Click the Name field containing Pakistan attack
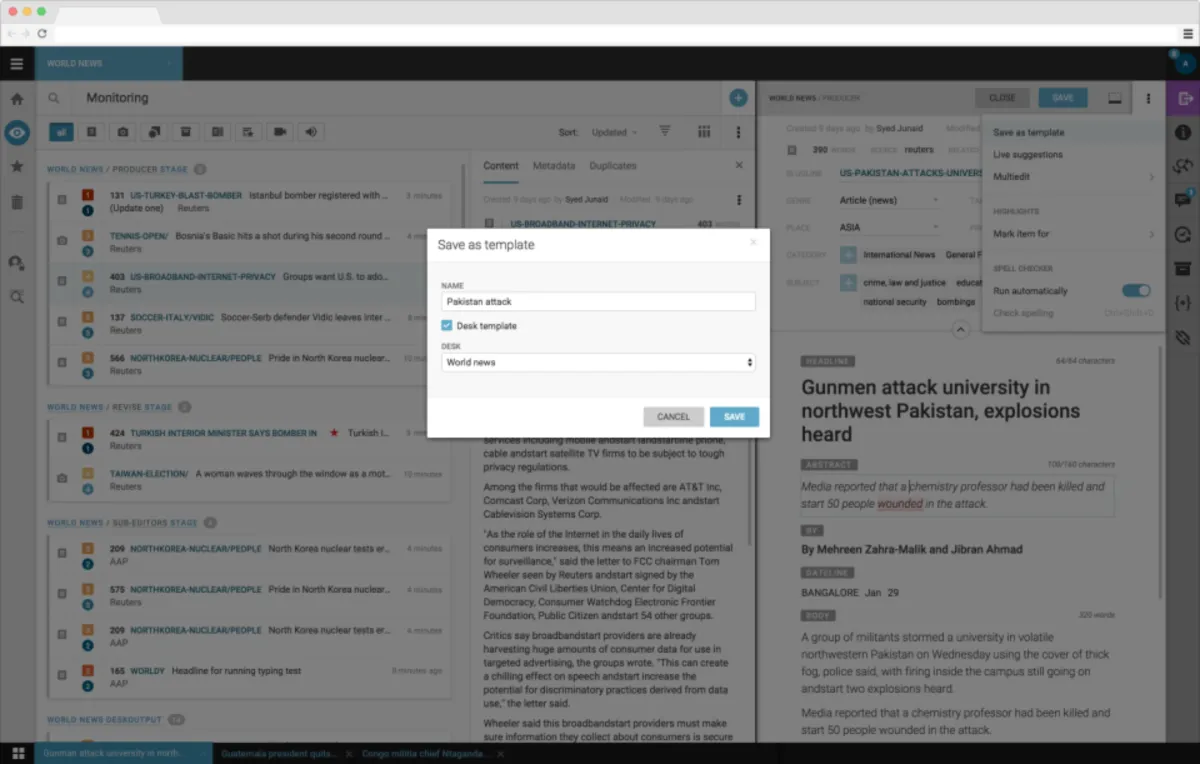The height and width of the screenshot is (764, 1200). click(x=597, y=301)
